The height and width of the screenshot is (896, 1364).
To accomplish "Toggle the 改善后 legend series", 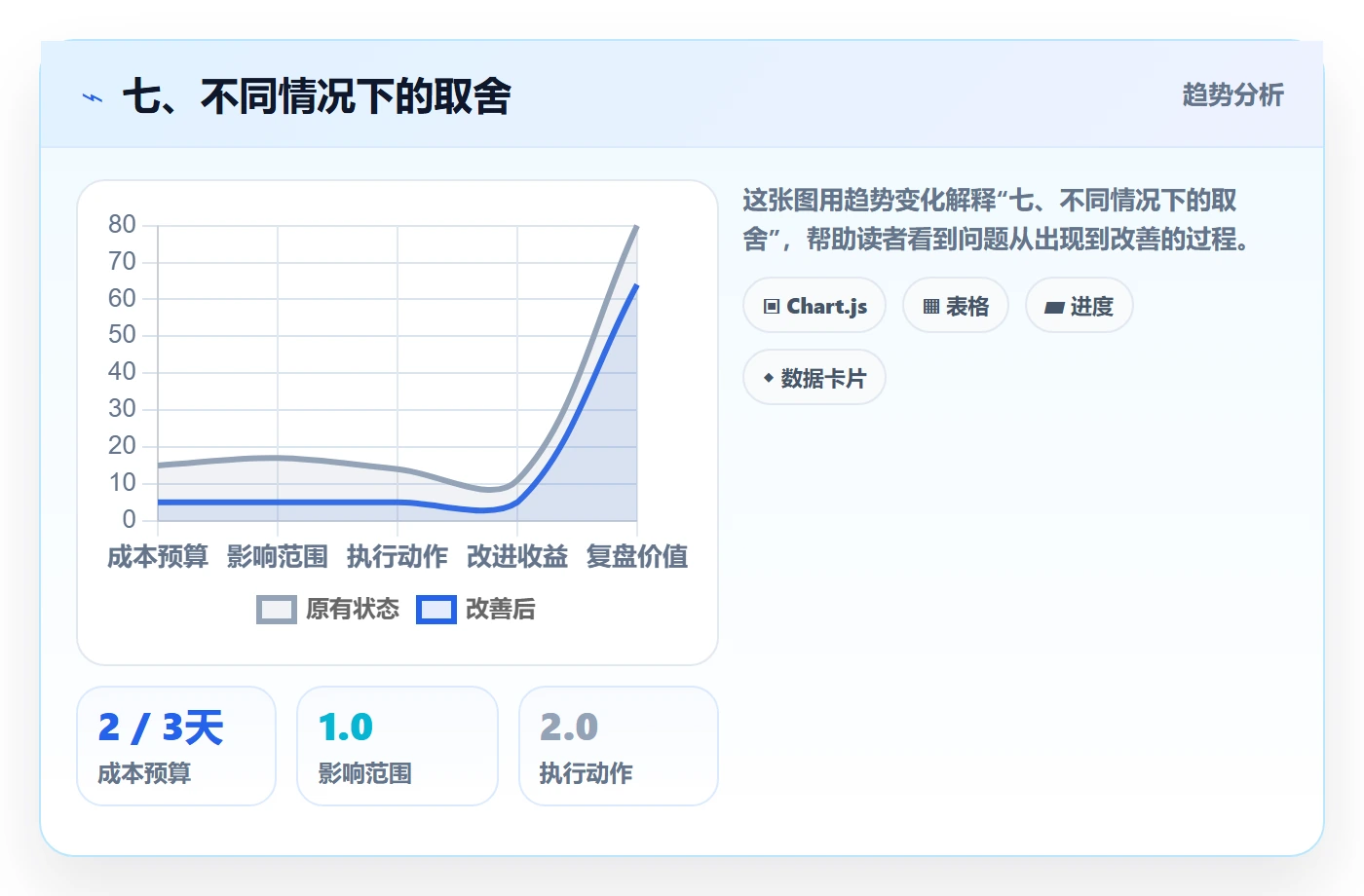I will click(476, 610).
